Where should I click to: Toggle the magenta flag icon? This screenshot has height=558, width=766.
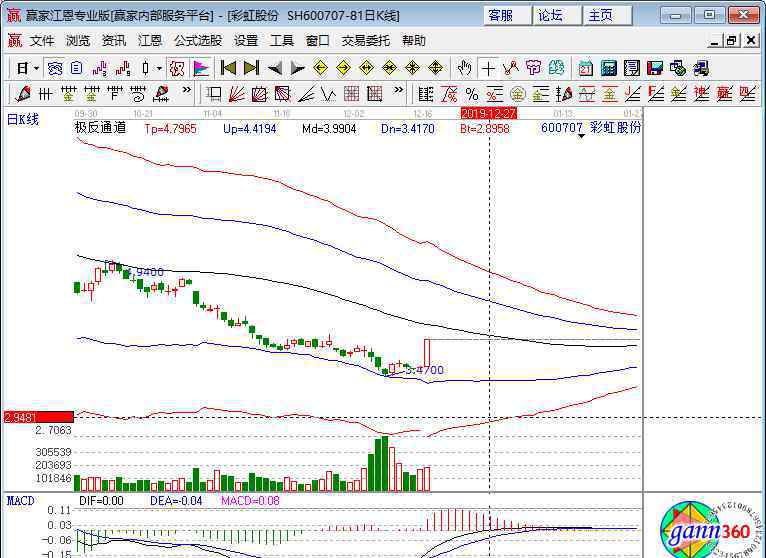point(201,68)
